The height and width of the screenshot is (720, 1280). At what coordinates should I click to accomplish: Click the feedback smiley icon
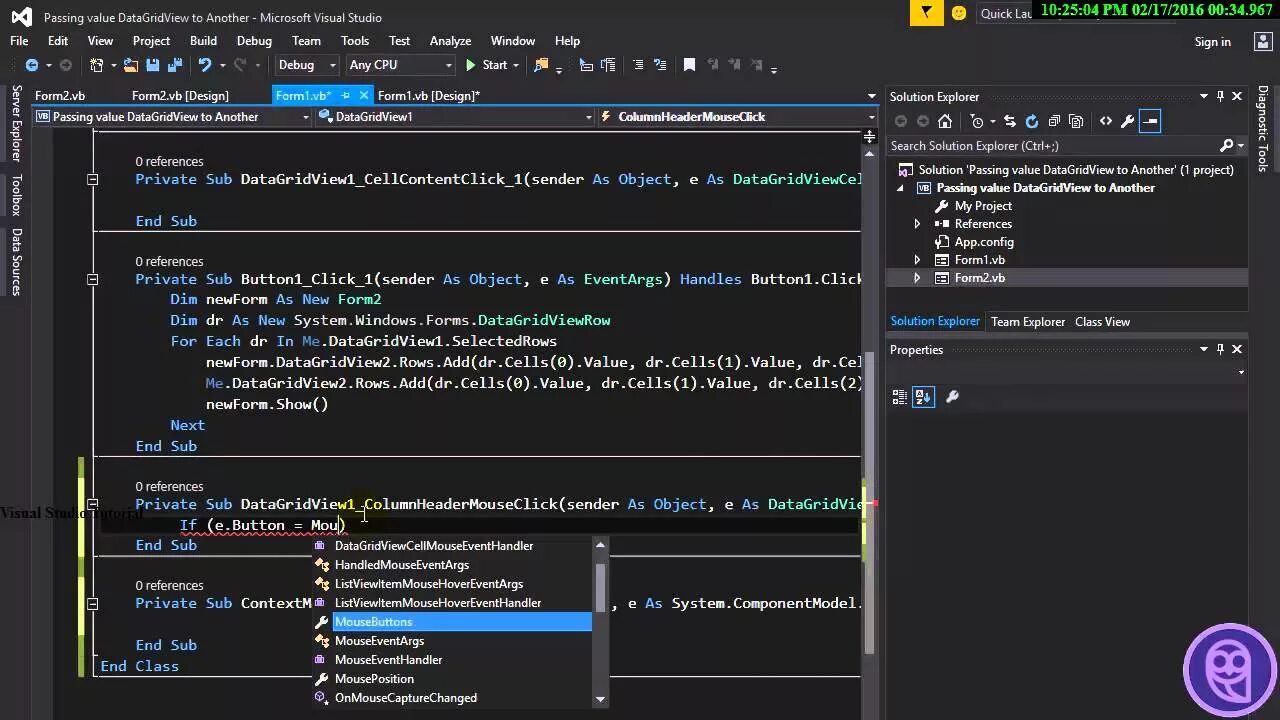tap(959, 13)
